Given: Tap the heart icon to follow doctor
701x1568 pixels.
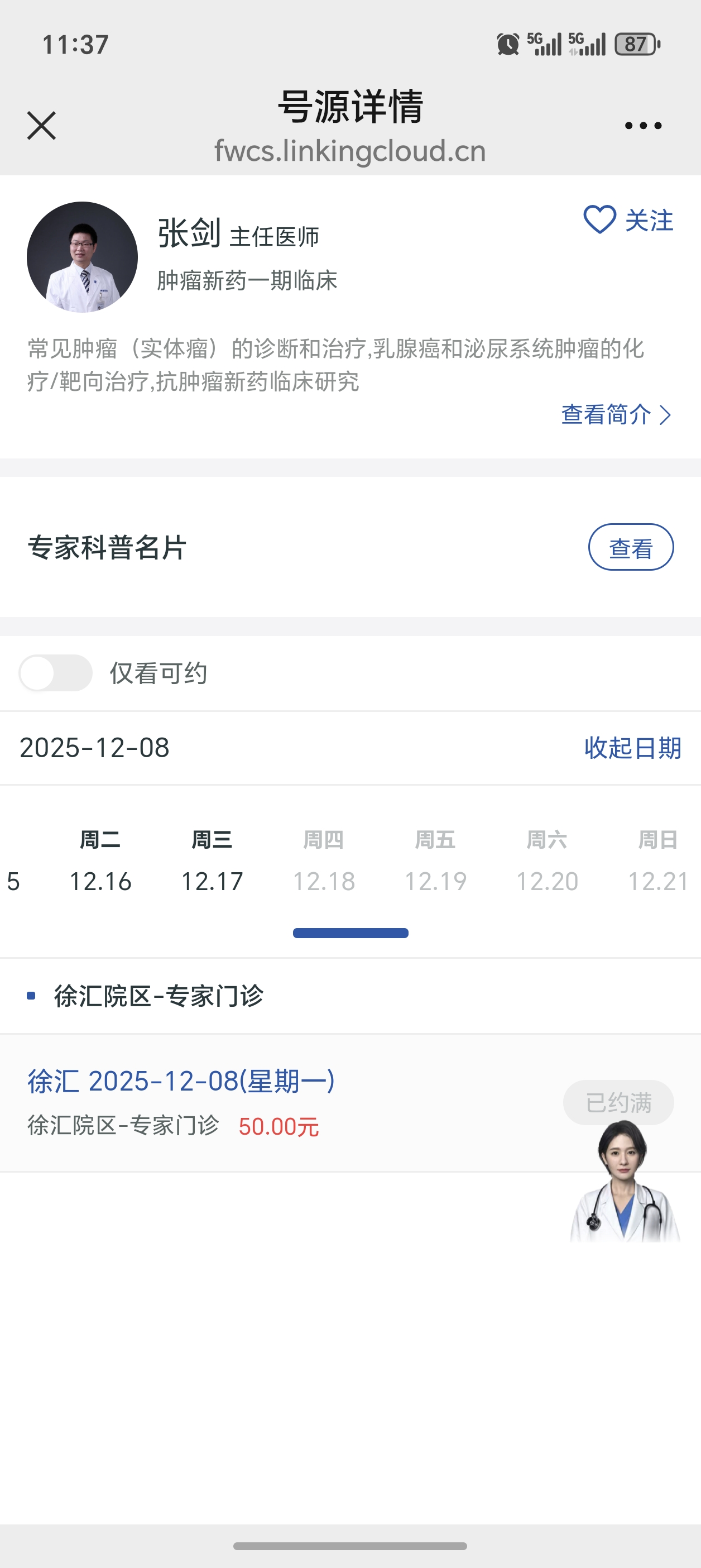Looking at the screenshot, I should point(600,220).
